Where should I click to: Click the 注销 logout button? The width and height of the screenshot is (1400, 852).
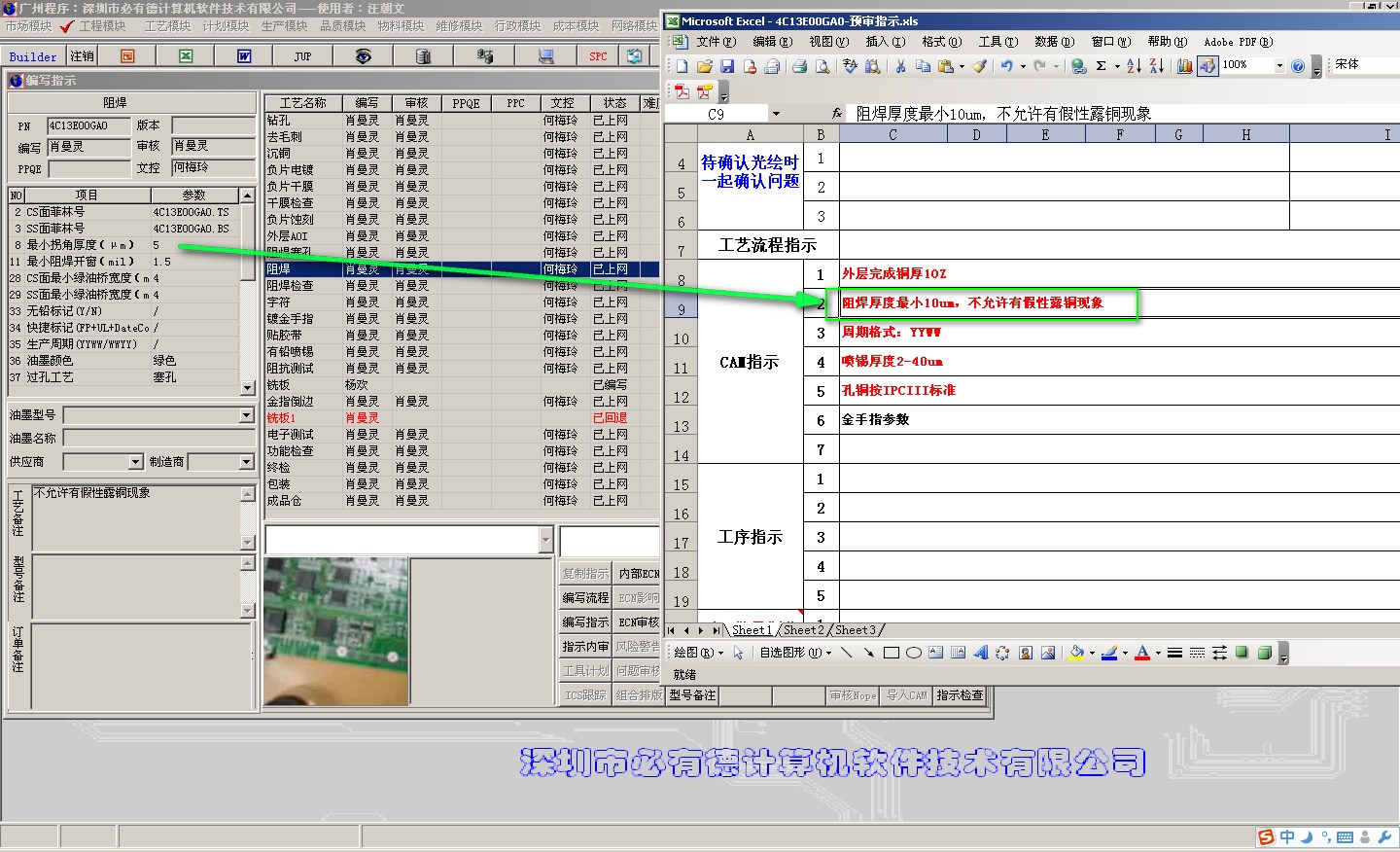click(x=83, y=56)
